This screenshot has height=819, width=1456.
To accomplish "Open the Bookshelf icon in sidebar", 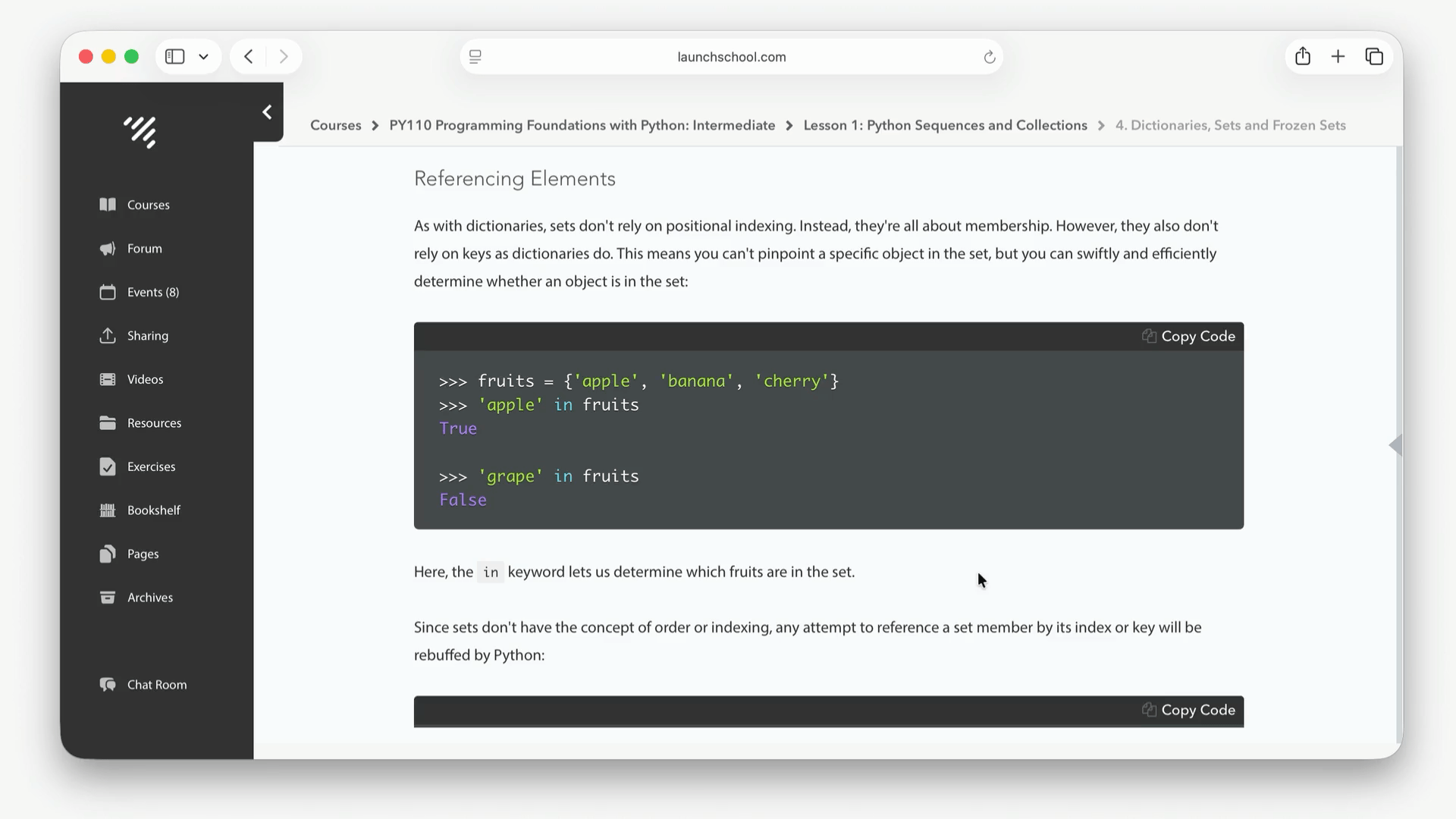I will [108, 510].
